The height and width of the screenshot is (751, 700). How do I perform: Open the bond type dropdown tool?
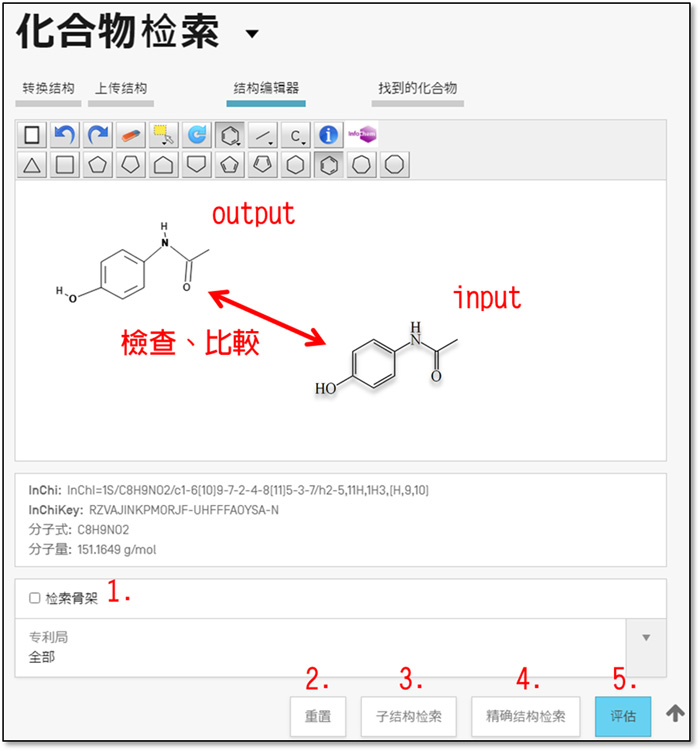pyautogui.click(x=263, y=134)
